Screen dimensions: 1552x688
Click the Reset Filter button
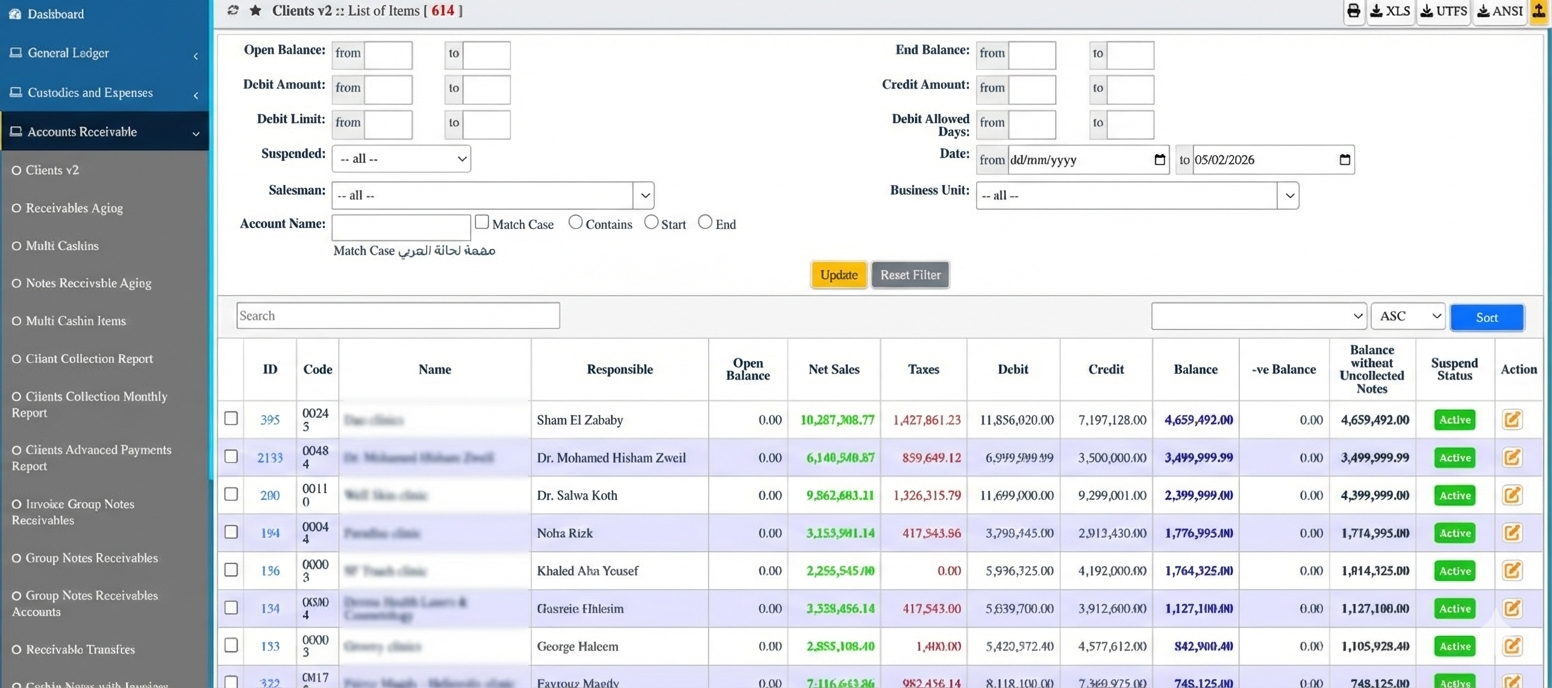(910, 275)
